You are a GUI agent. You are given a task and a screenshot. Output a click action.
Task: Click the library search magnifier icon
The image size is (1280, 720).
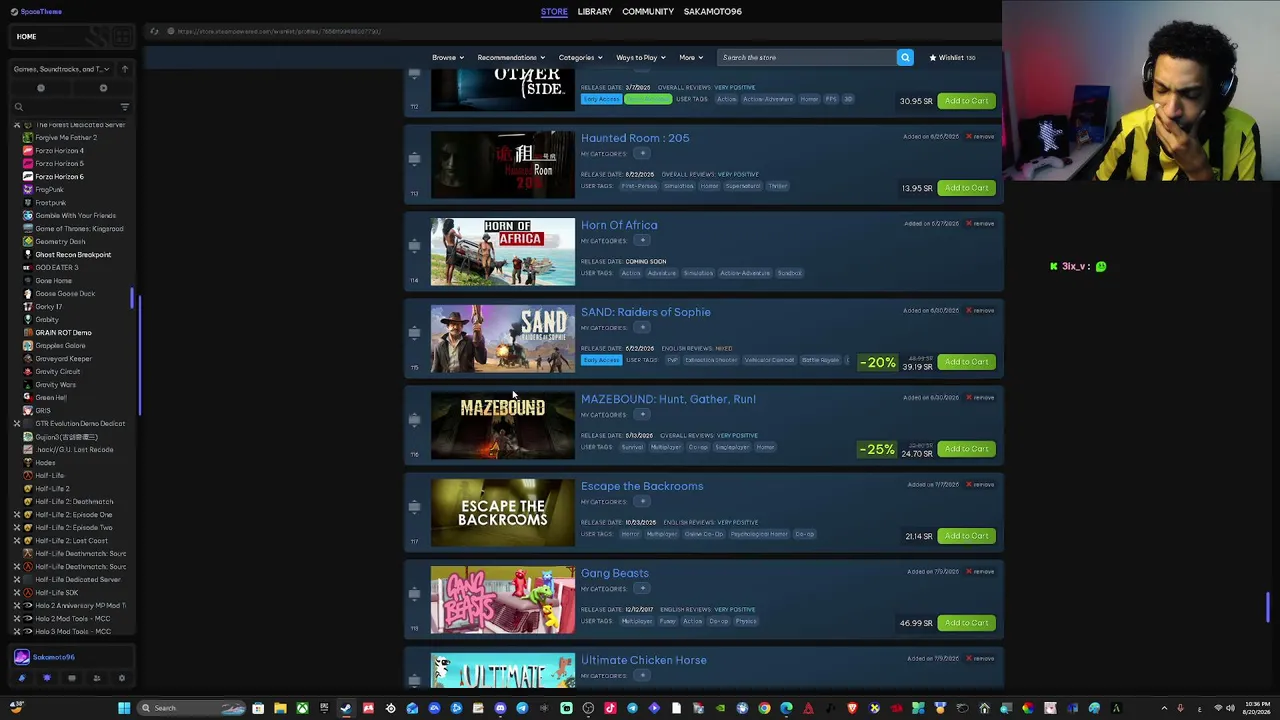(x=18, y=107)
